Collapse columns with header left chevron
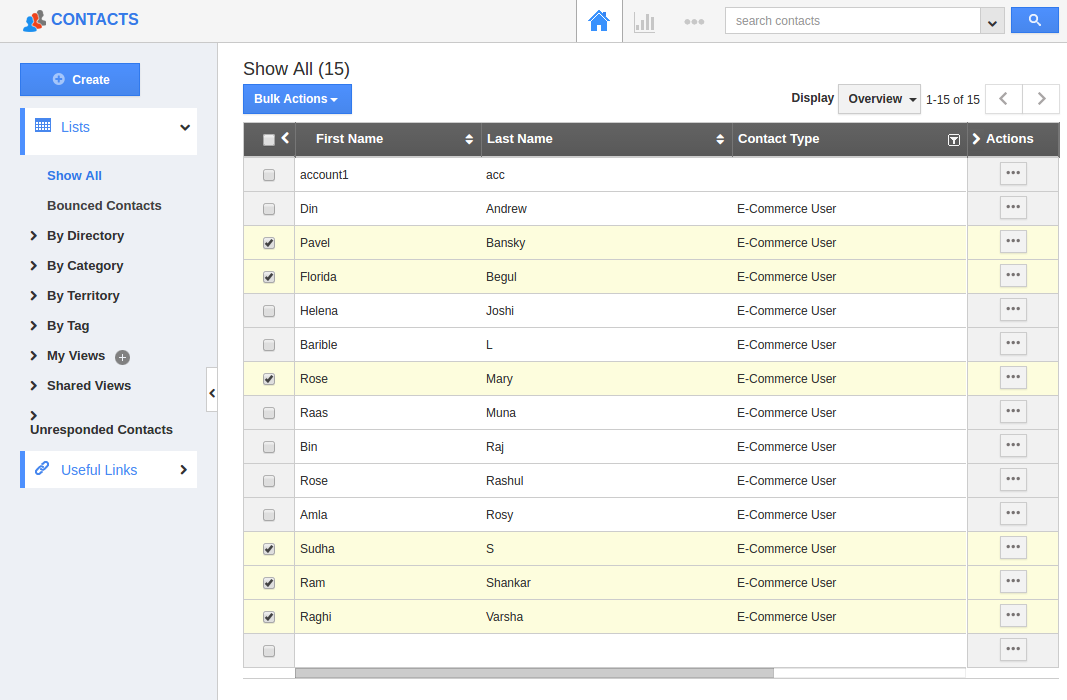 [x=285, y=138]
